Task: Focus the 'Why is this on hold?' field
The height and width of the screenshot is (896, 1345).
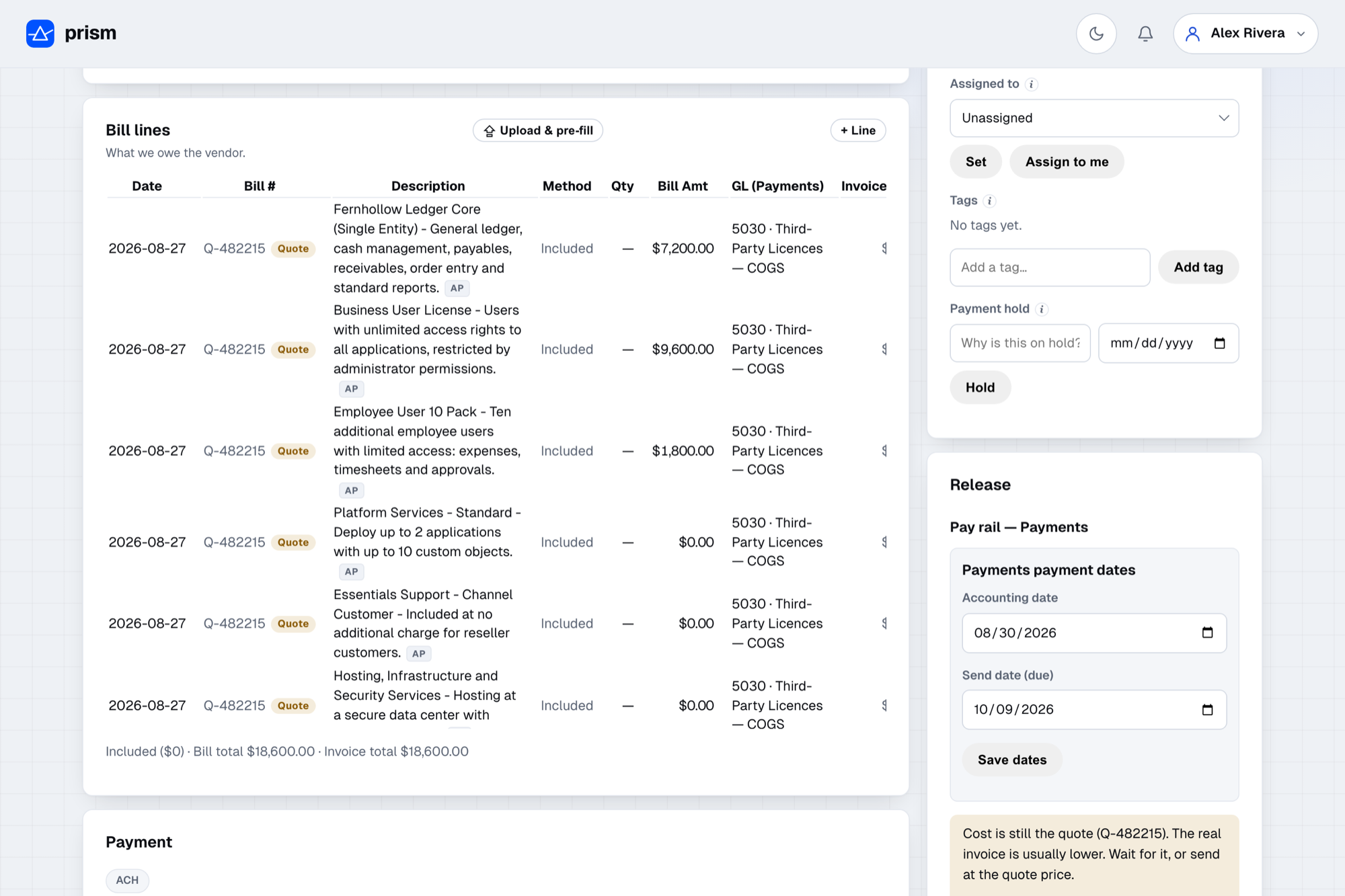Action: coord(1020,343)
